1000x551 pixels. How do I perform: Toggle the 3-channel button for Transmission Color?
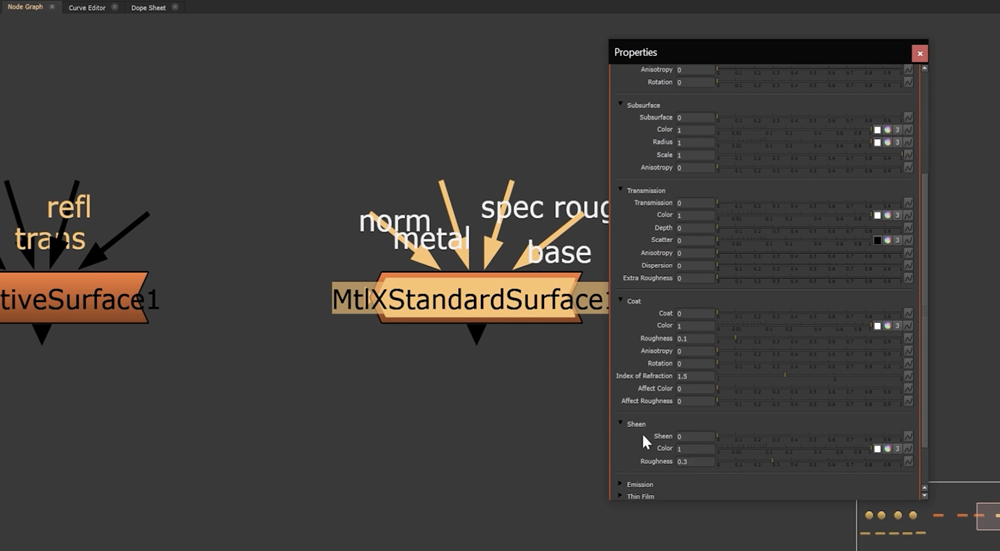point(897,215)
